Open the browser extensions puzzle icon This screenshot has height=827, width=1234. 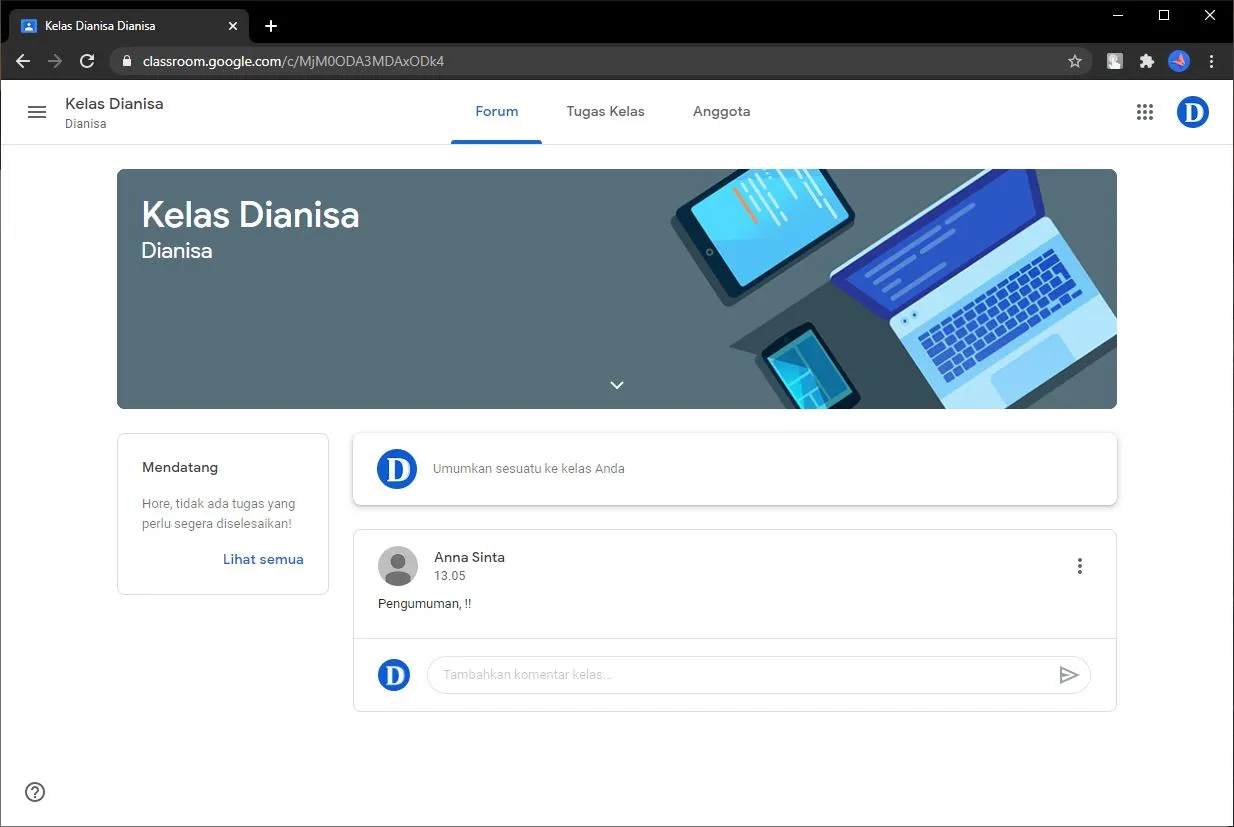(x=1146, y=61)
